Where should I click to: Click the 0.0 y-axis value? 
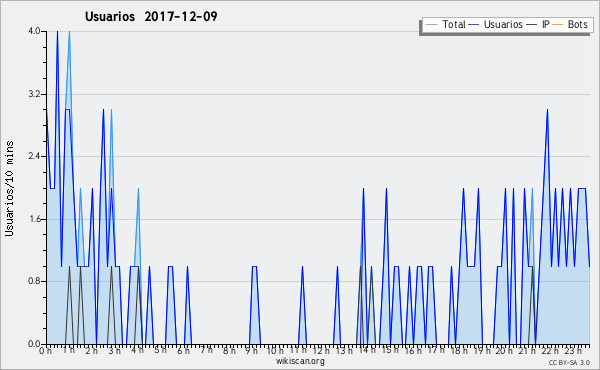tap(34, 344)
